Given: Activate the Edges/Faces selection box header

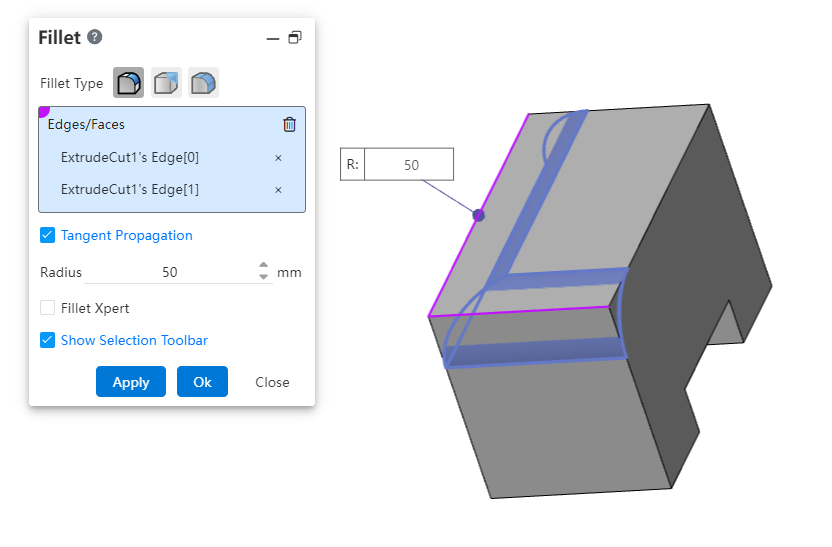Looking at the screenshot, I should [86, 124].
